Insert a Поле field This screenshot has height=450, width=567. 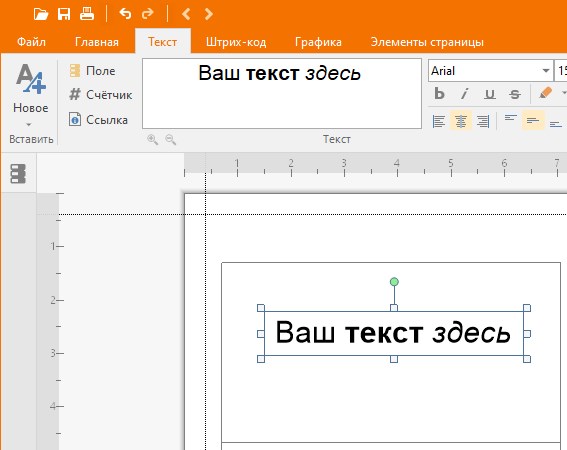click(x=93, y=71)
